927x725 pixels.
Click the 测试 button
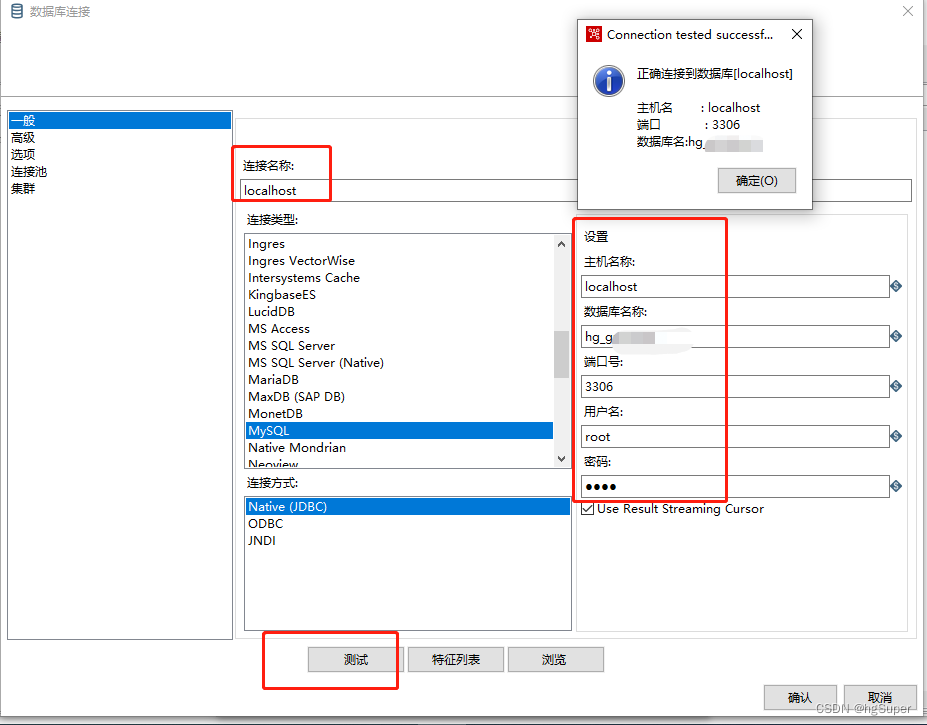tap(355, 659)
